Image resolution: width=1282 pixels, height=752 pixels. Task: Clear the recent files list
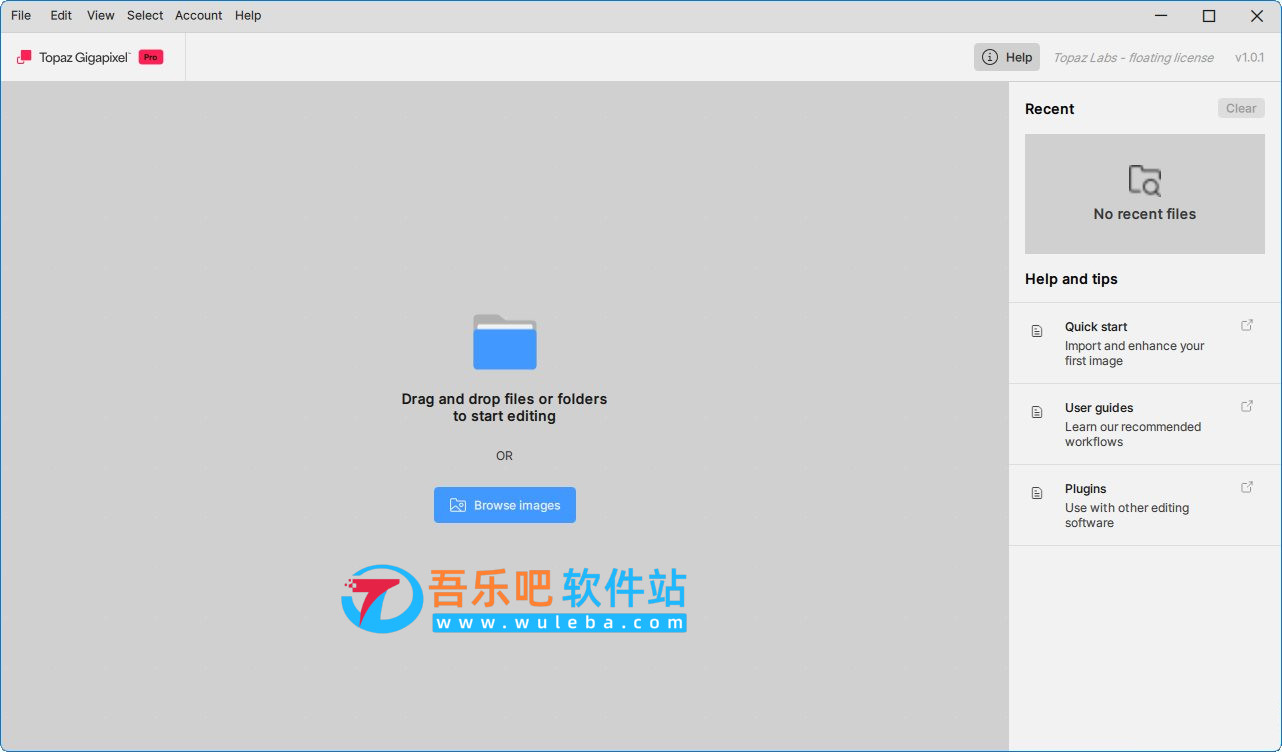tap(1241, 108)
